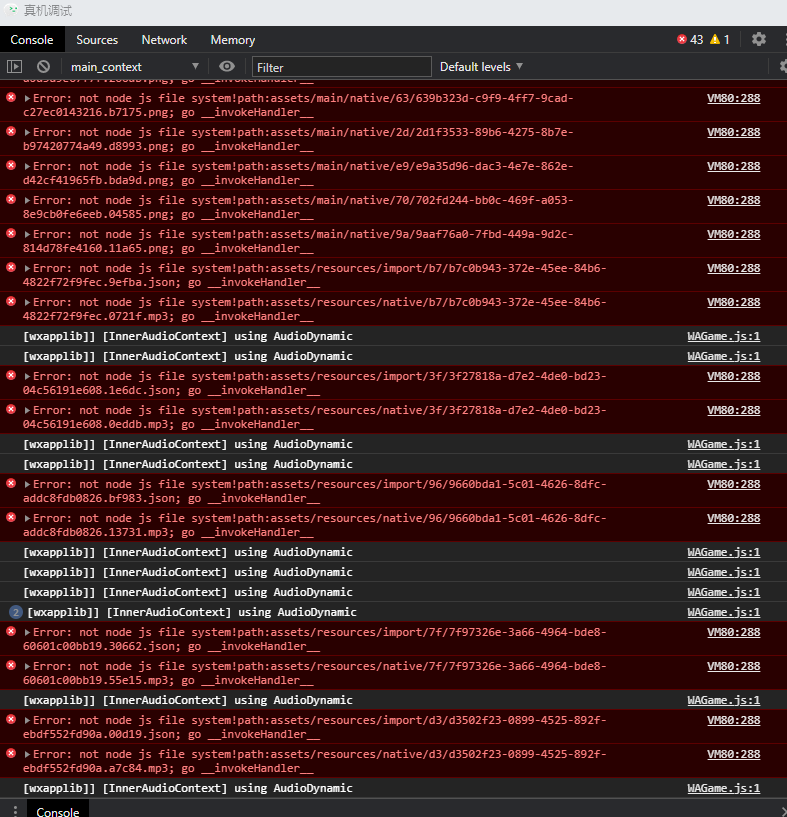Click red error icon of native/96 mp3 row
Screen dimensions: 787x817
pyautogui.click(x=11, y=517)
